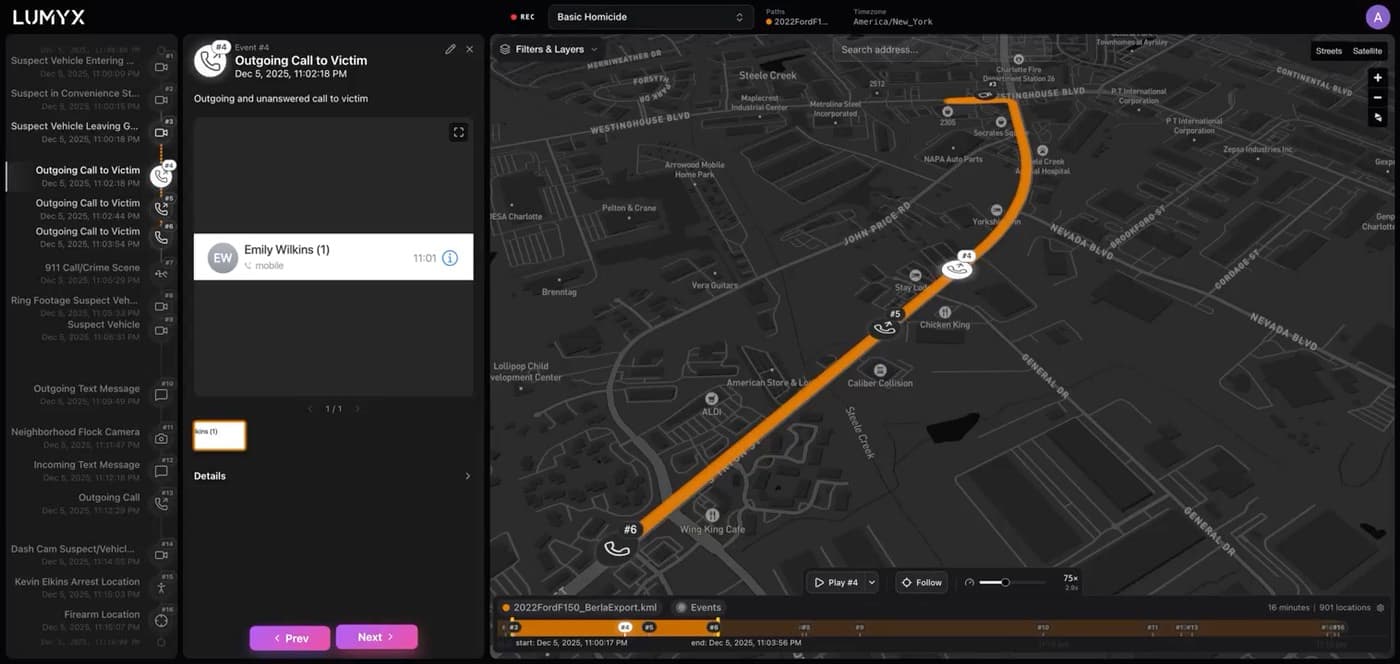Viewport: 1400px width, 664px height.
Task: Open the timeline settings gear
Action: tap(1381, 607)
